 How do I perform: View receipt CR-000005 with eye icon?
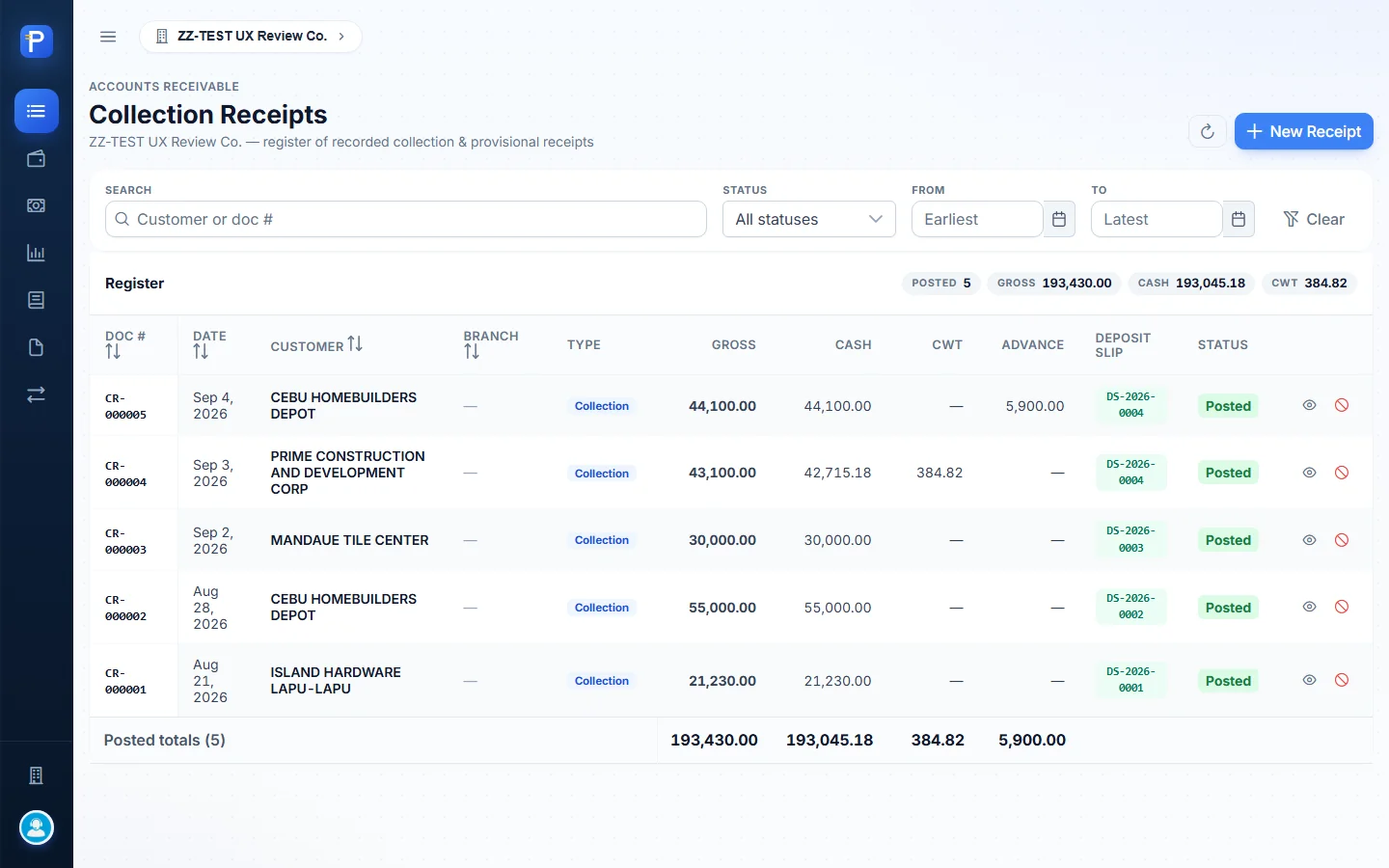click(1309, 405)
